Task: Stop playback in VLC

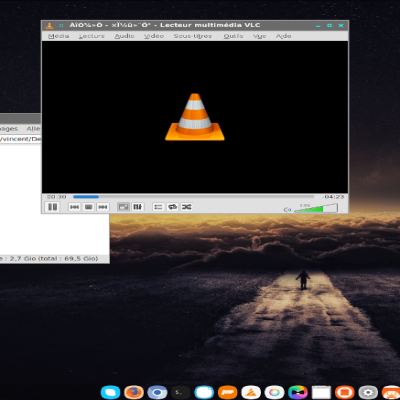Action: [x=88, y=207]
